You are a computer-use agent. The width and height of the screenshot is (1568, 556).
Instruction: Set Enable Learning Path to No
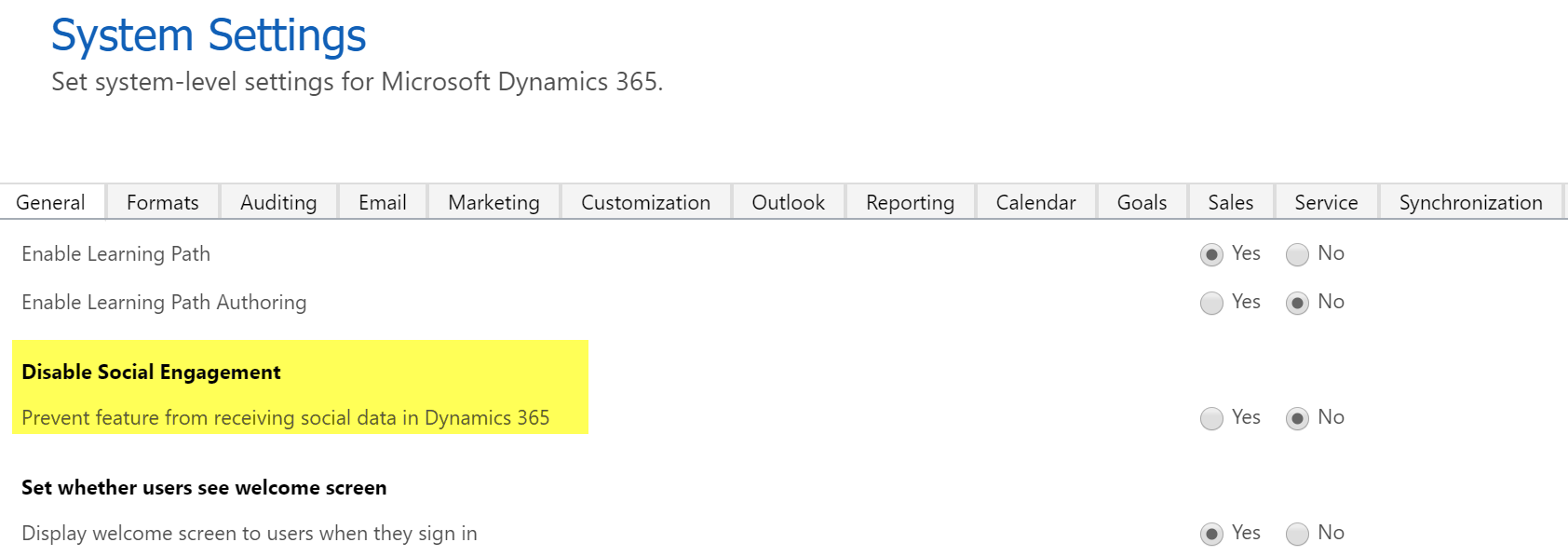coord(1297,254)
